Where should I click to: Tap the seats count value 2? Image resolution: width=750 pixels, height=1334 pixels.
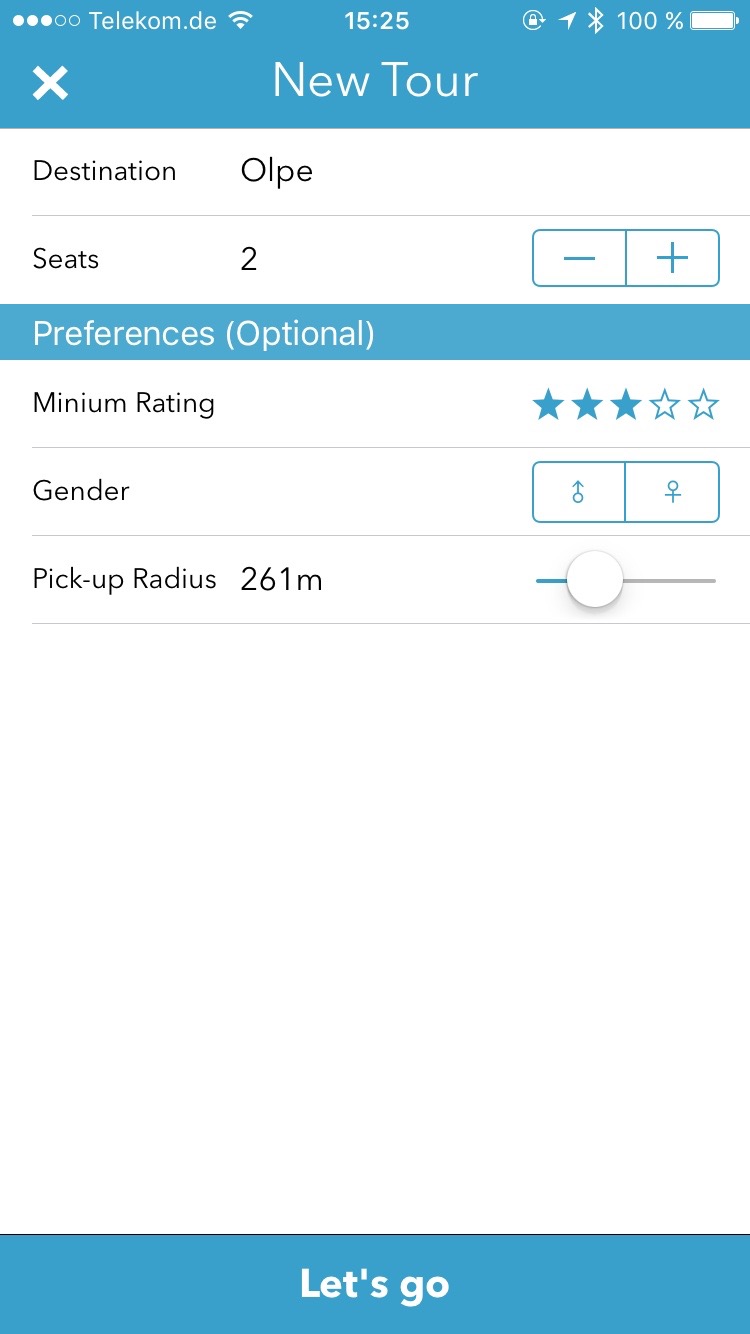pyautogui.click(x=249, y=260)
